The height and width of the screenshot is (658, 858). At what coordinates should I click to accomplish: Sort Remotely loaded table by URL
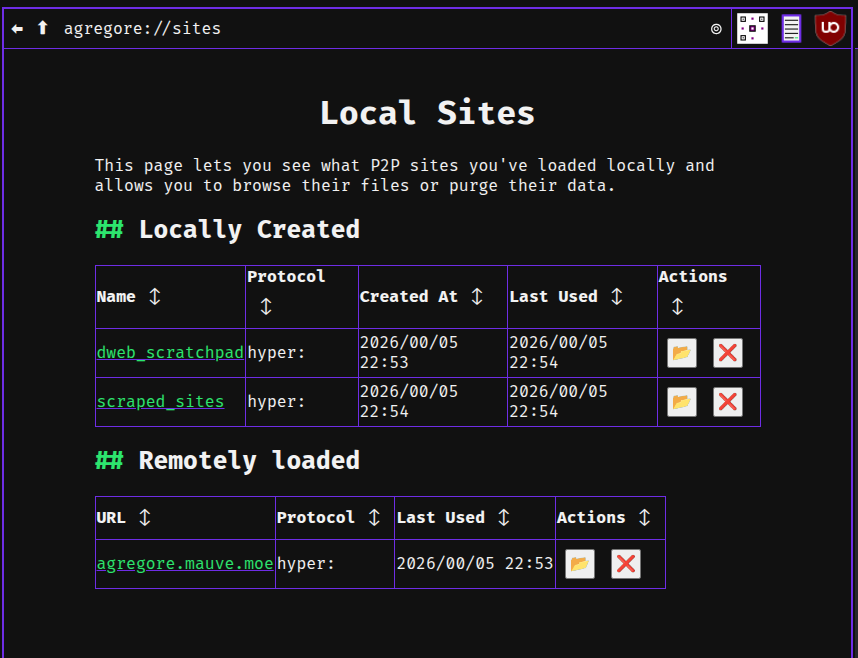tap(144, 518)
